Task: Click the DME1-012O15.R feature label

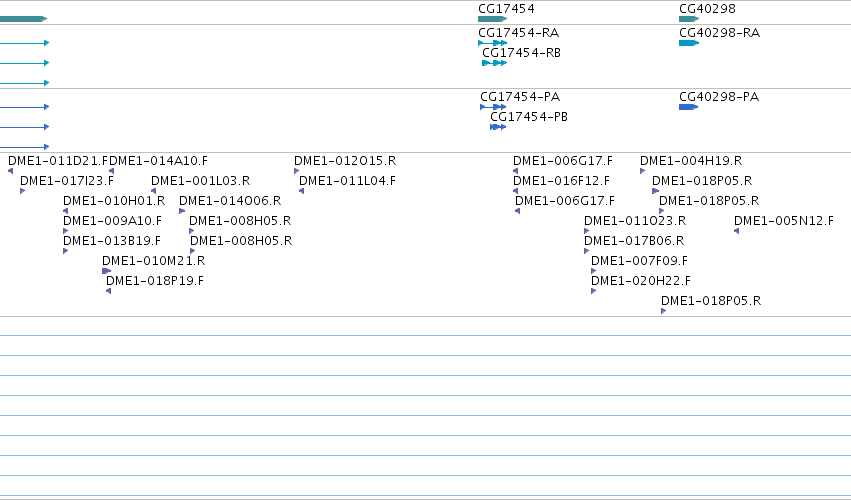Action: pyautogui.click(x=345, y=161)
